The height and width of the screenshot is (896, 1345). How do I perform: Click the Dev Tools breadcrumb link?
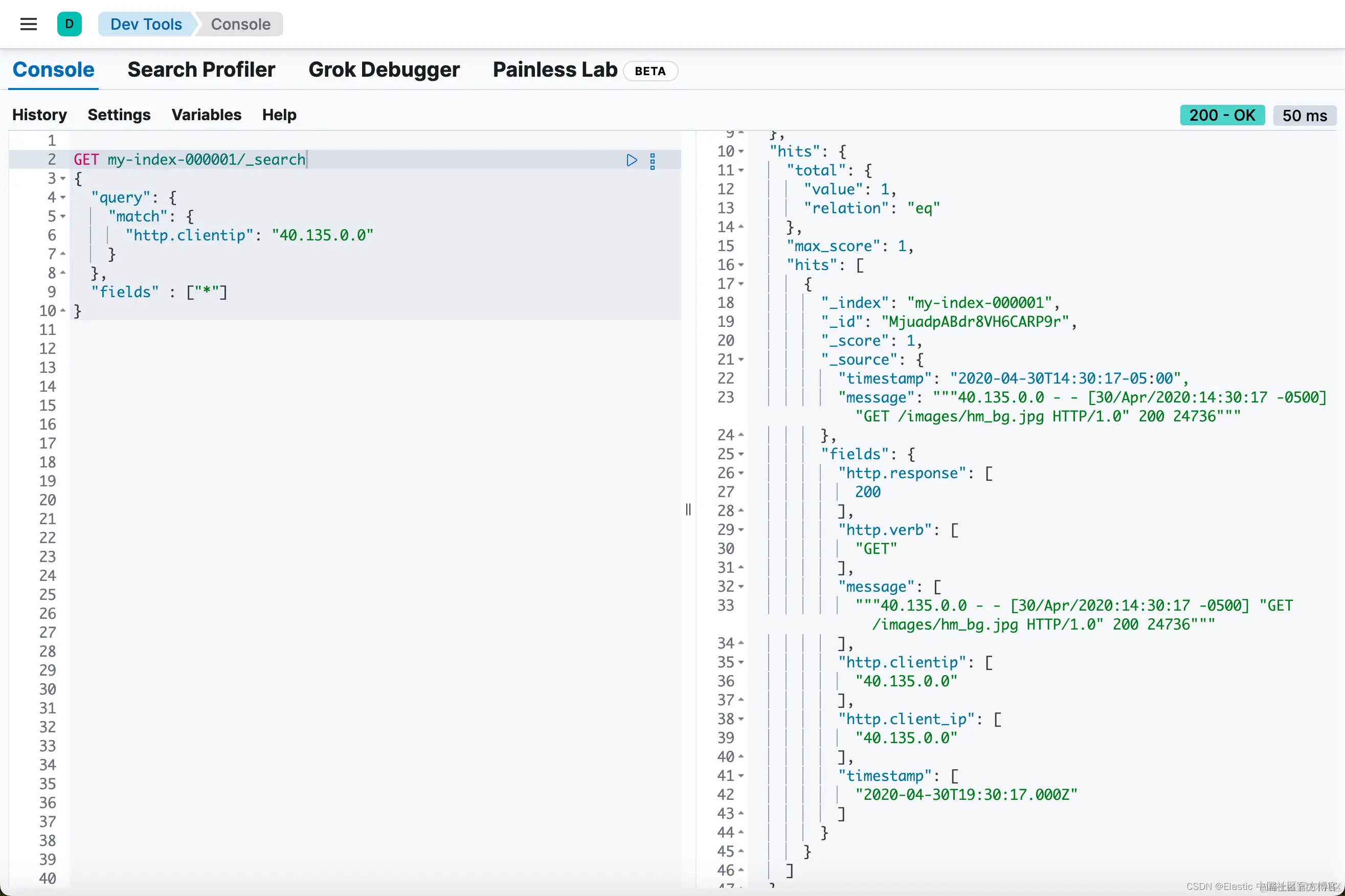coord(146,24)
